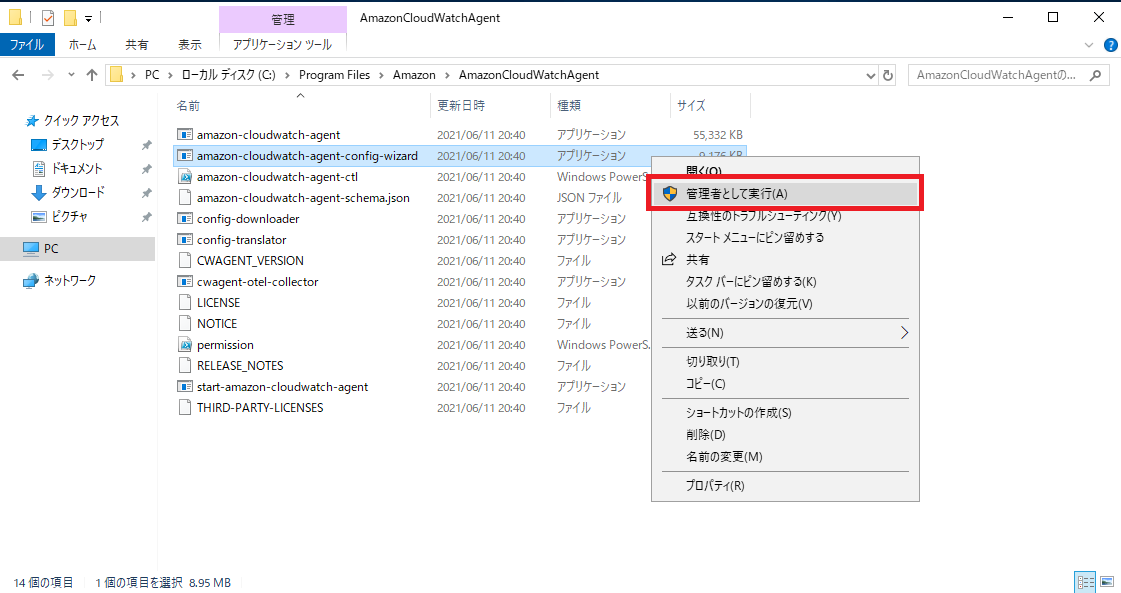
Task: Expand the 送る(N) submenu arrow
Action: pyautogui.click(x=904, y=333)
